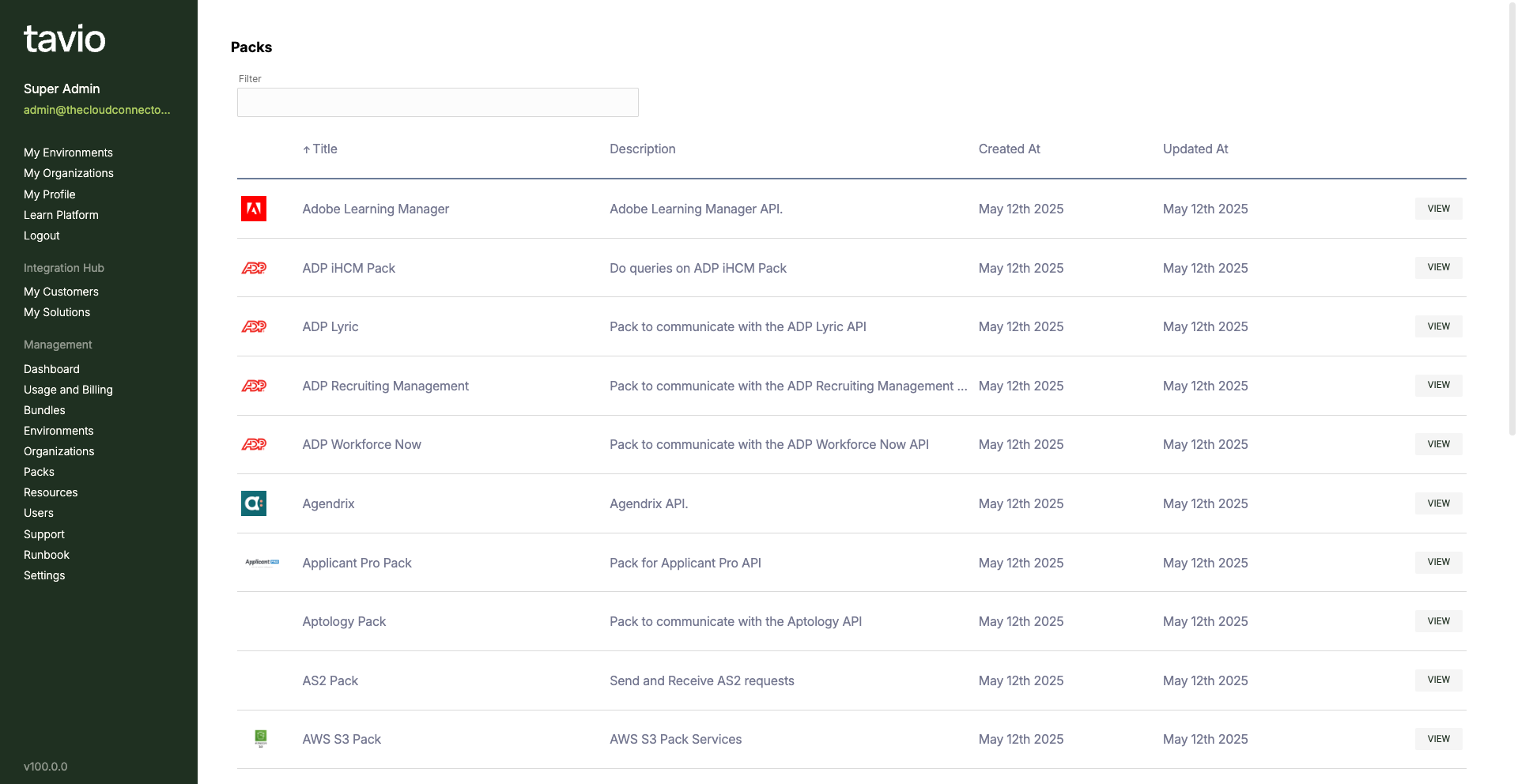View the ADP Lyric pack
The image size is (1518, 784).
click(1438, 326)
